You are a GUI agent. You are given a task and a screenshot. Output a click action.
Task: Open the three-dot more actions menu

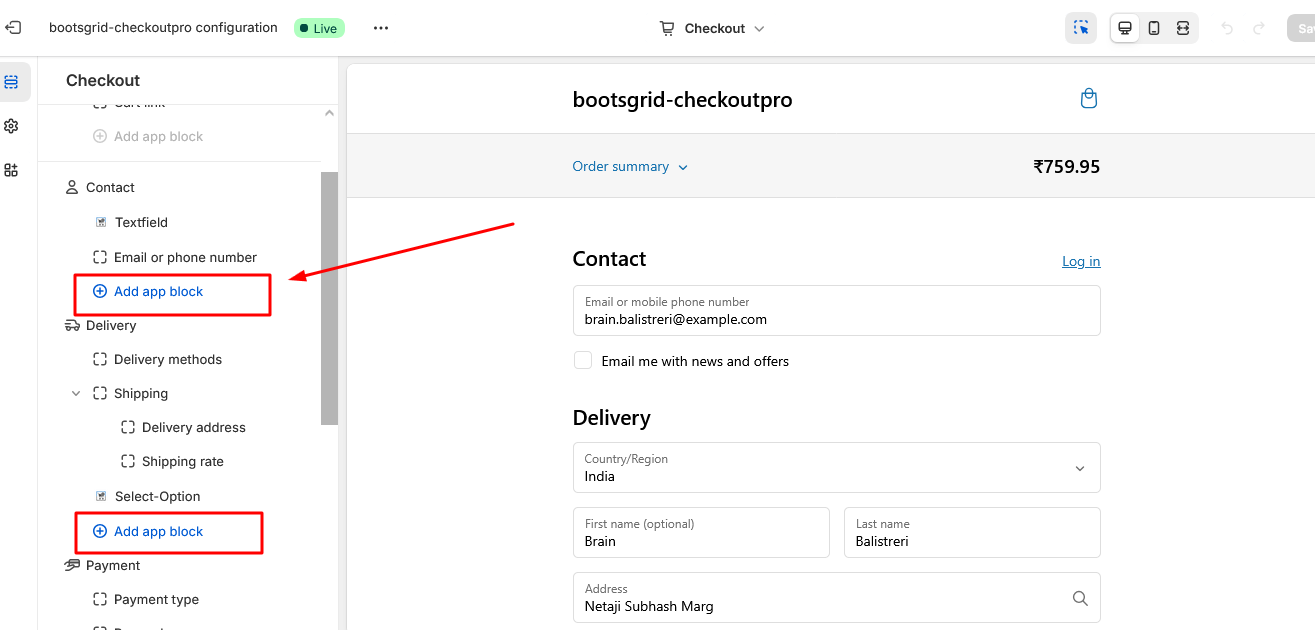tap(381, 28)
